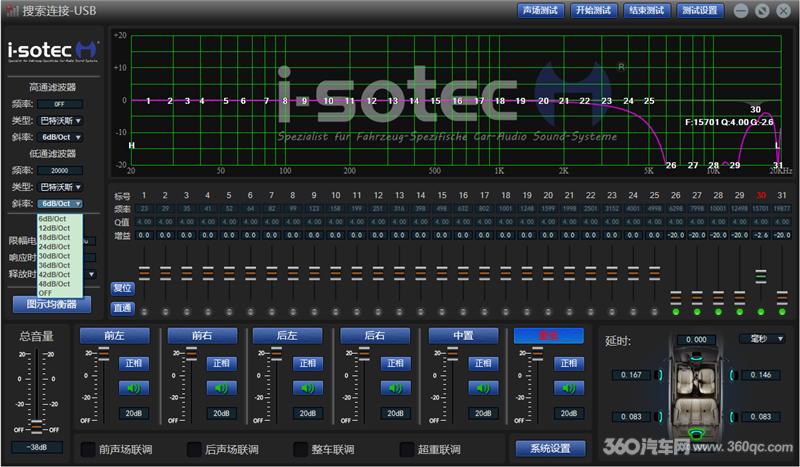Select the front-left speaker on car diagram

click(661, 375)
